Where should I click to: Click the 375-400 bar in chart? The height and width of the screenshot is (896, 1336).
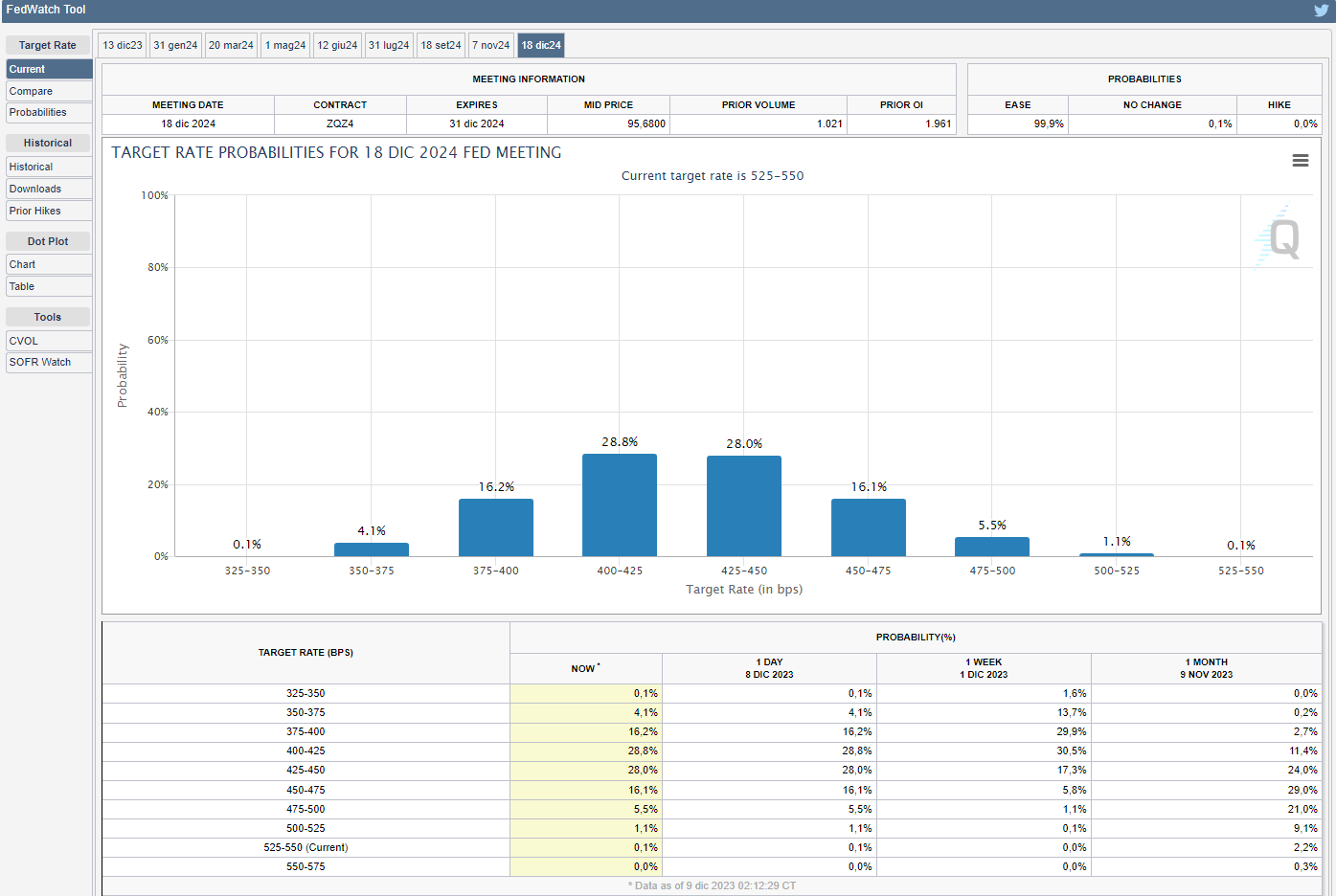click(x=496, y=527)
